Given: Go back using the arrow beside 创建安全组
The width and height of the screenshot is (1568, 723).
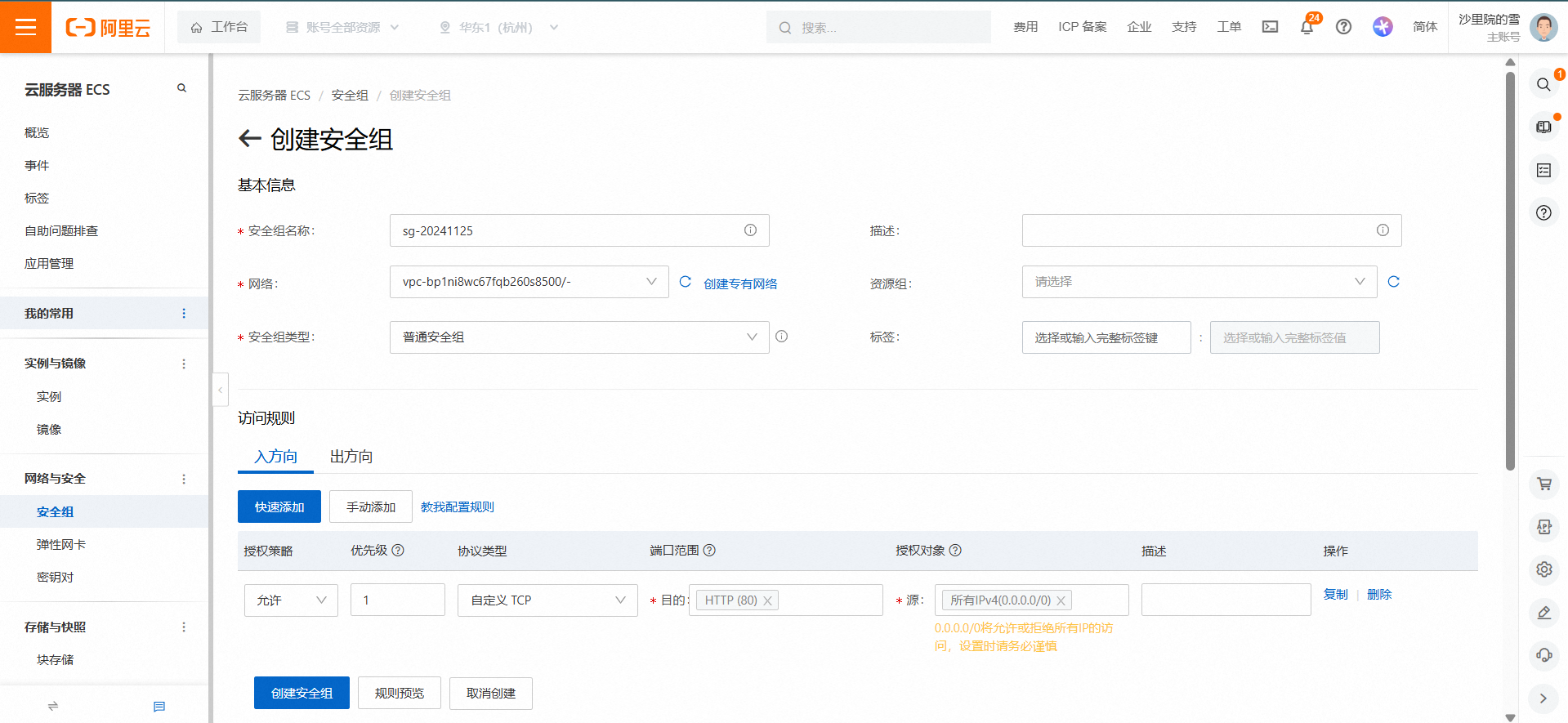Looking at the screenshot, I should [x=249, y=139].
